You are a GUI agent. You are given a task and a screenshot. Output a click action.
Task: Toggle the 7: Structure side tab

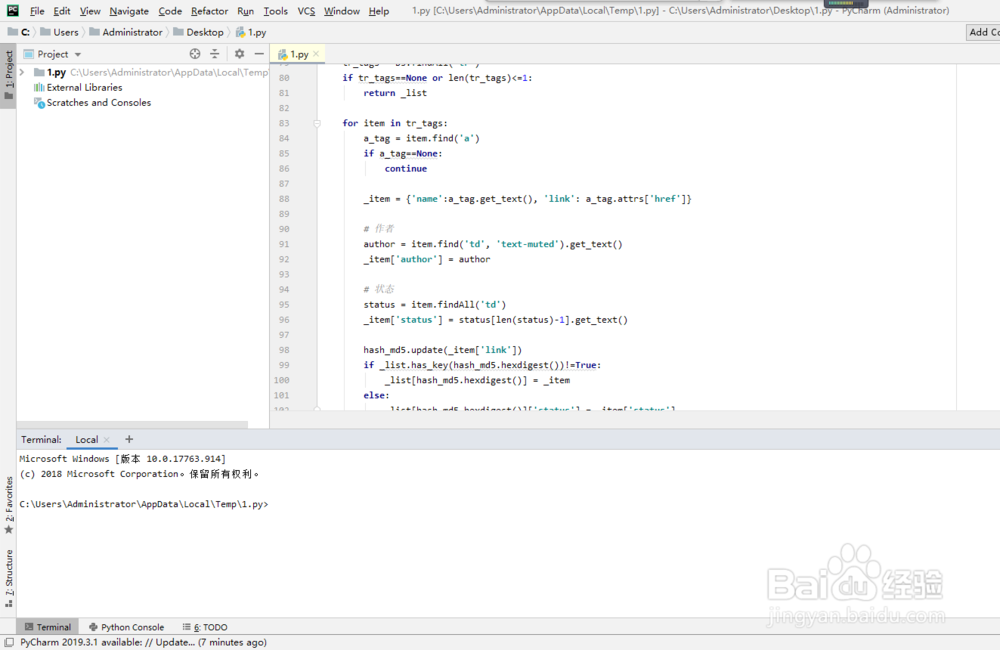click(8, 578)
